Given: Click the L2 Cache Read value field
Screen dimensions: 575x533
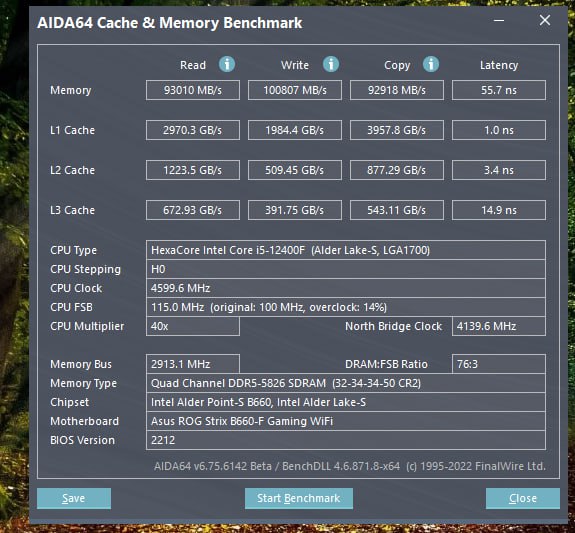Looking at the screenshot, I should (193, 170).
